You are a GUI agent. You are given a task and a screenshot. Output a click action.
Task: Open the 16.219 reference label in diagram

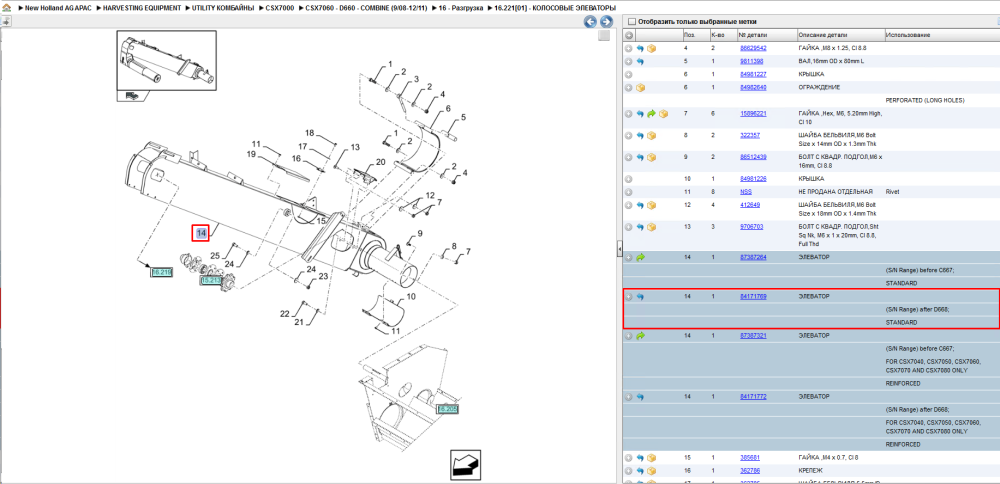(x=161, y=272)
